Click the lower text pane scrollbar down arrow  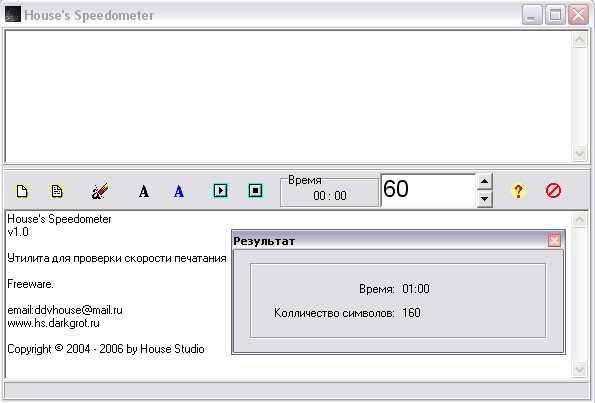tap(580, 369)
